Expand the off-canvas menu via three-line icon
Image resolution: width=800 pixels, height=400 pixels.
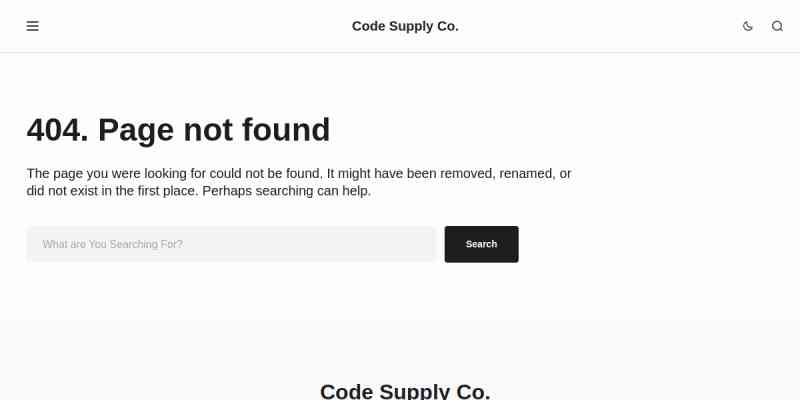(x=33, y=26)
